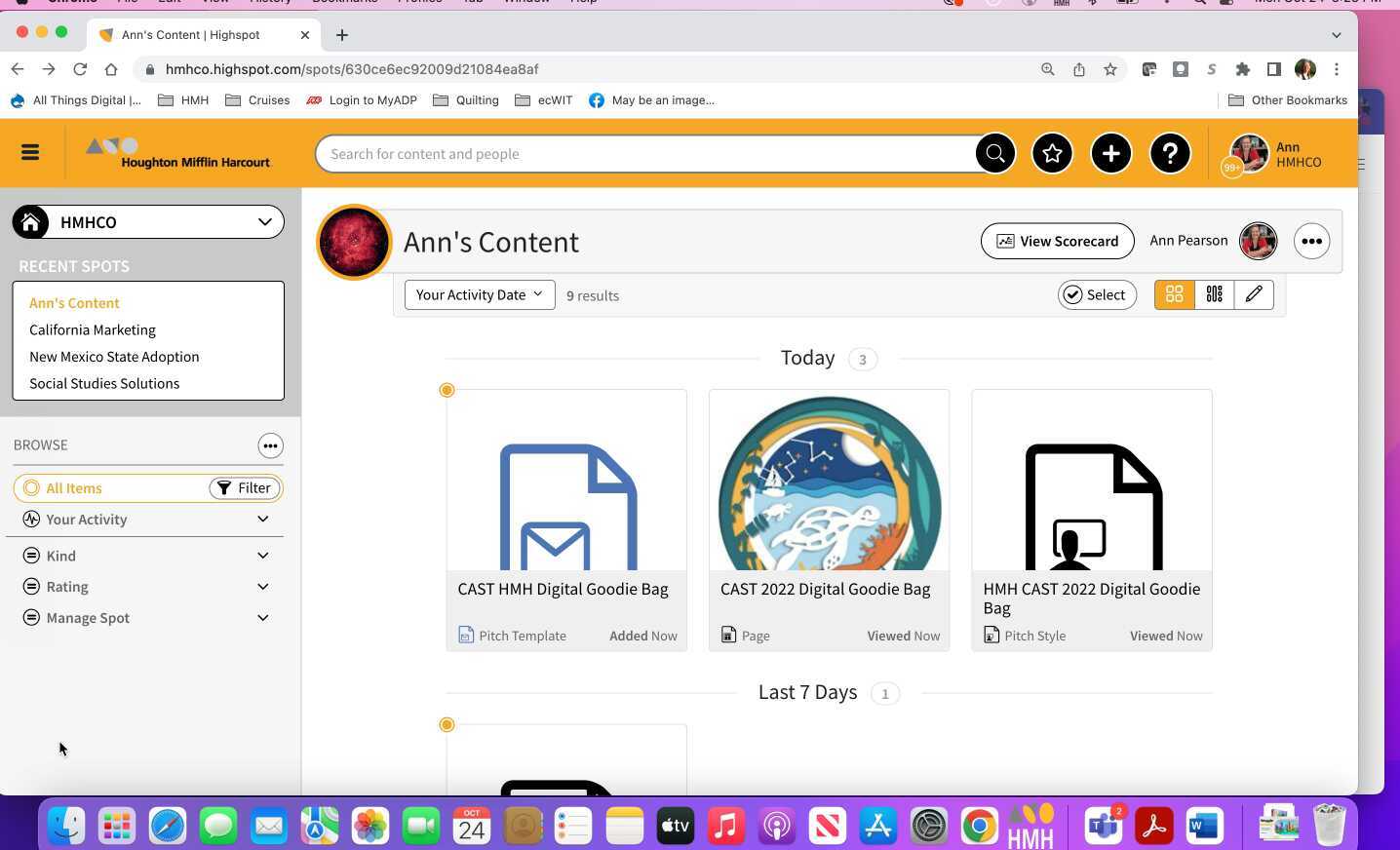Viewport: 1400px width, 850px height.
Task: Expand the Manage Spot section
Action: (147, 618)
